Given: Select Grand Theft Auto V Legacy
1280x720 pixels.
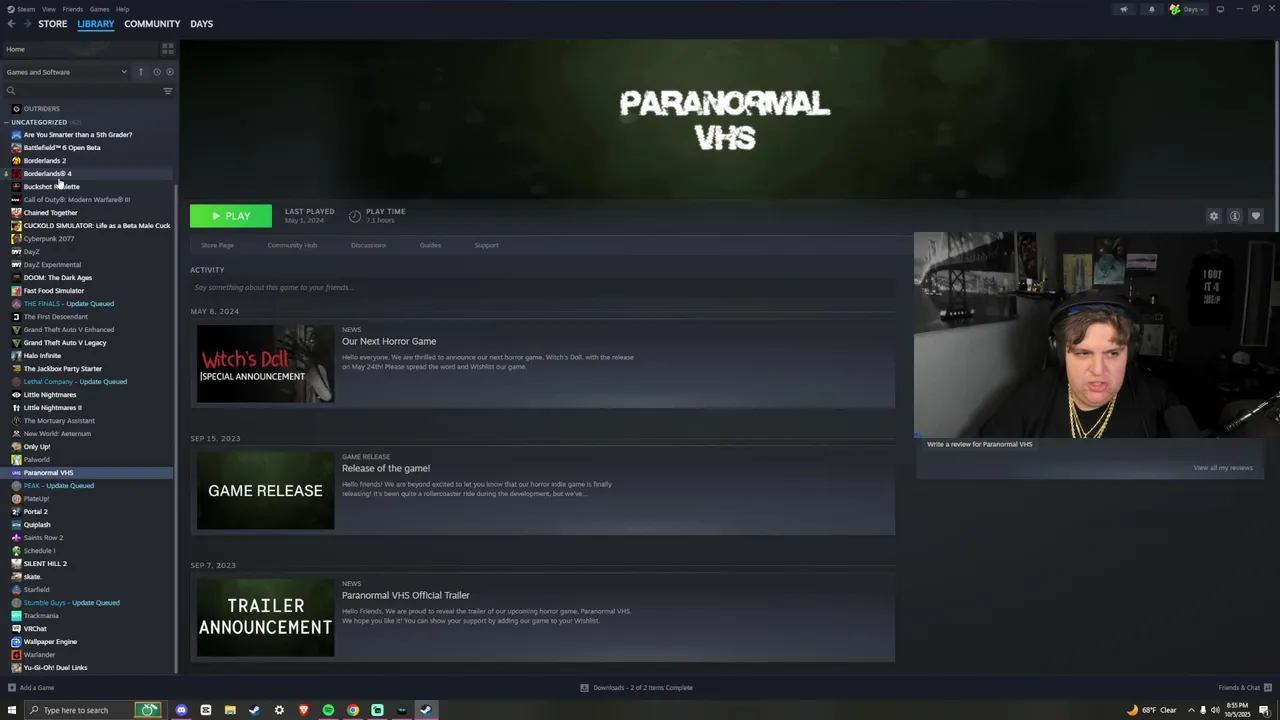Looking at the screenshot, I should click(65, 343).
